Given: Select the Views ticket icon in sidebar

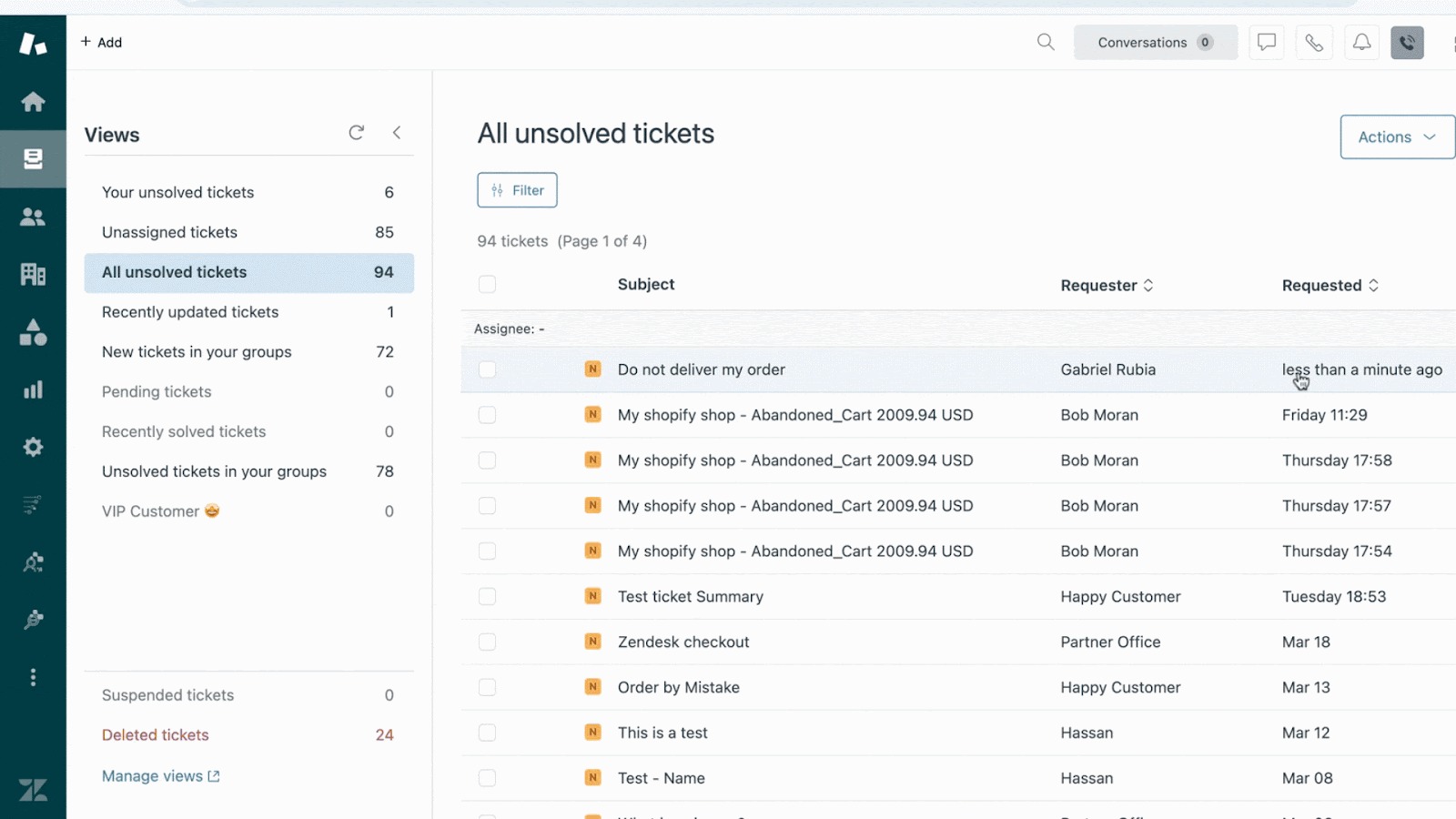Looking at the screenshot, I should (x=33, y=158).
